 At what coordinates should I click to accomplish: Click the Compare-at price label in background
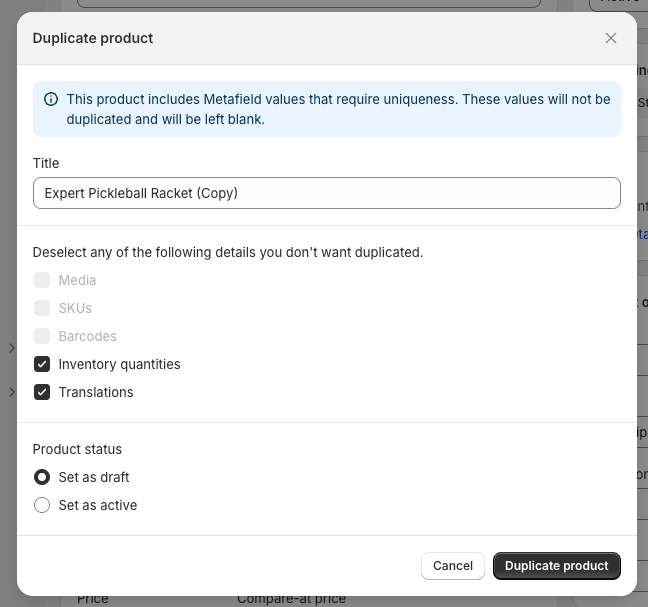tap(291, 598)
